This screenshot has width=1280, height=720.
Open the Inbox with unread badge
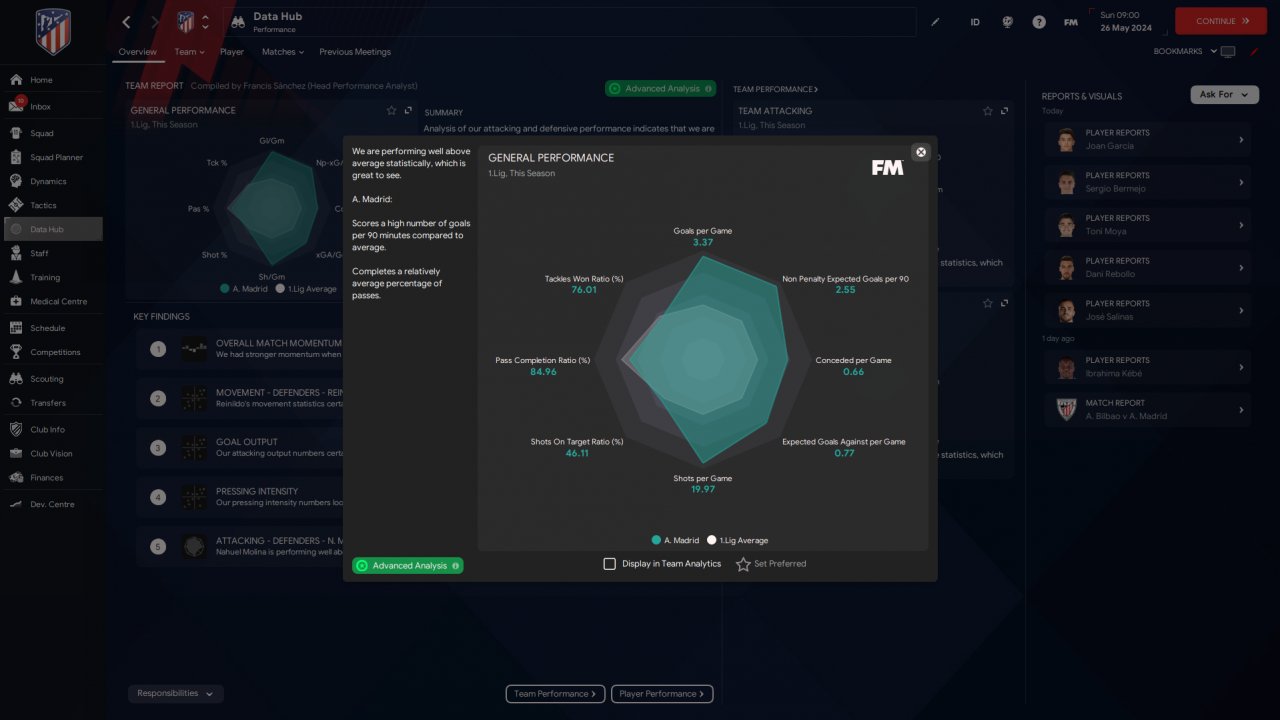(x=52, y=106)
